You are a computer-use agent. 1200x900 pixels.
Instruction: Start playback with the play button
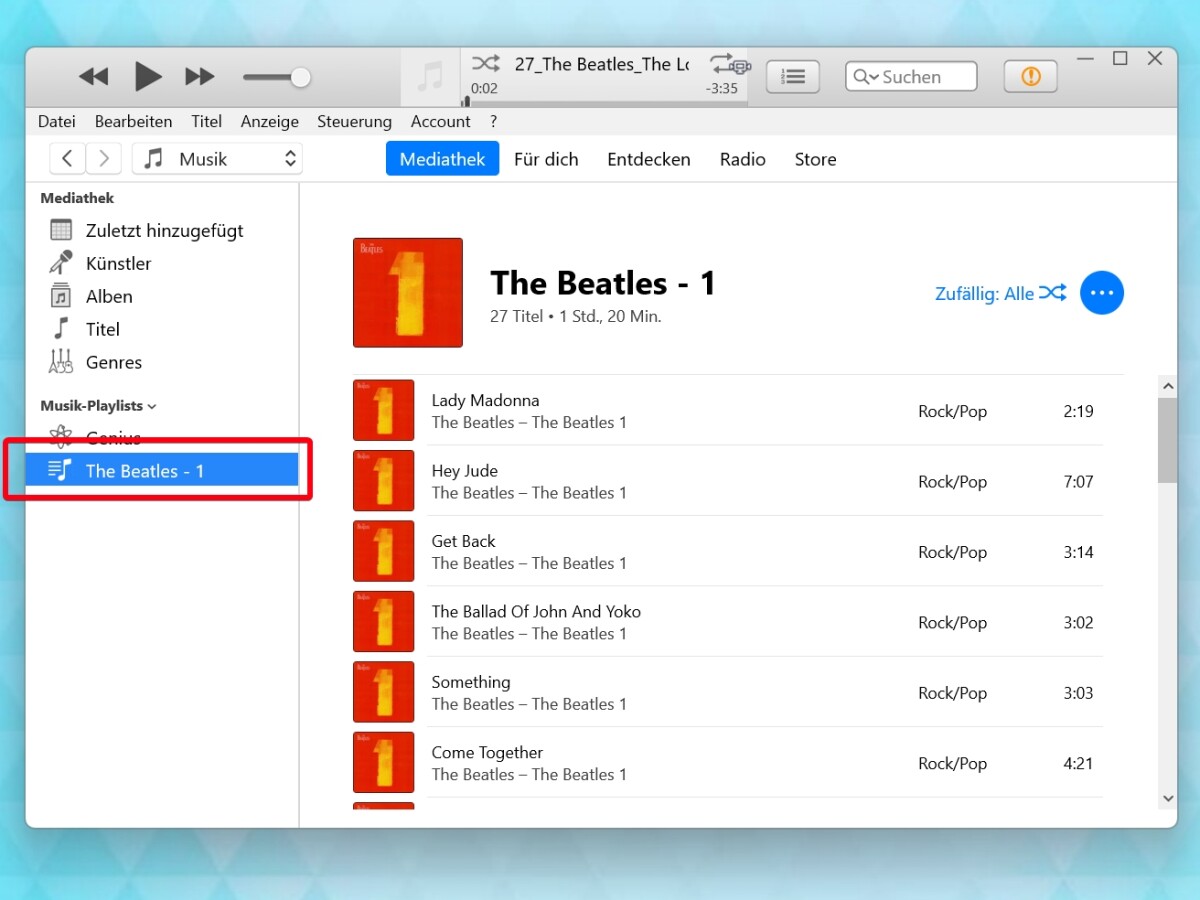click(148, 76)
